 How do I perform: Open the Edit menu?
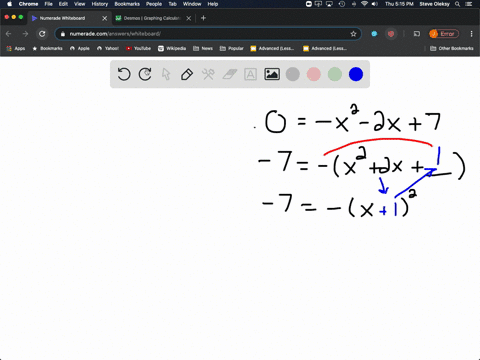(63, 4)
